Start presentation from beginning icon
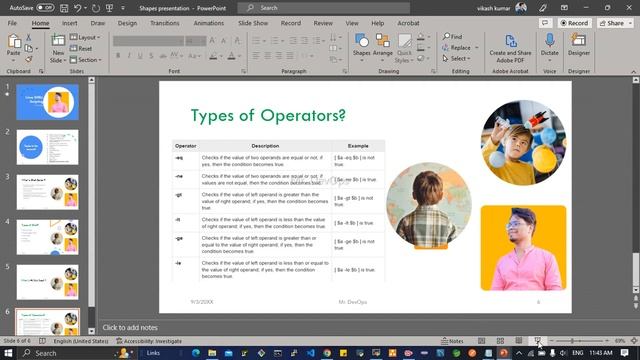The width and height of the screenshot is (640, 360). [109, 8]
